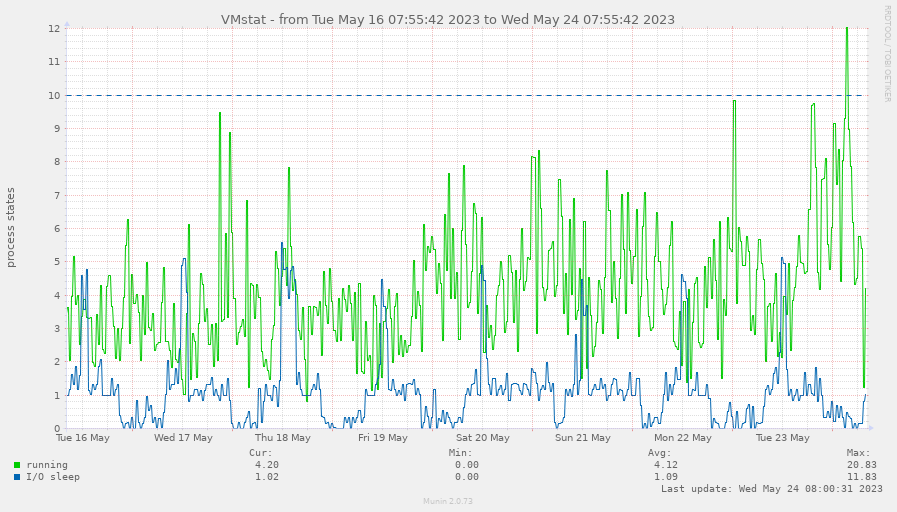Click the 'Mon 22 May' x-axis label
The image size is (897, 512).
click(683, 438)
